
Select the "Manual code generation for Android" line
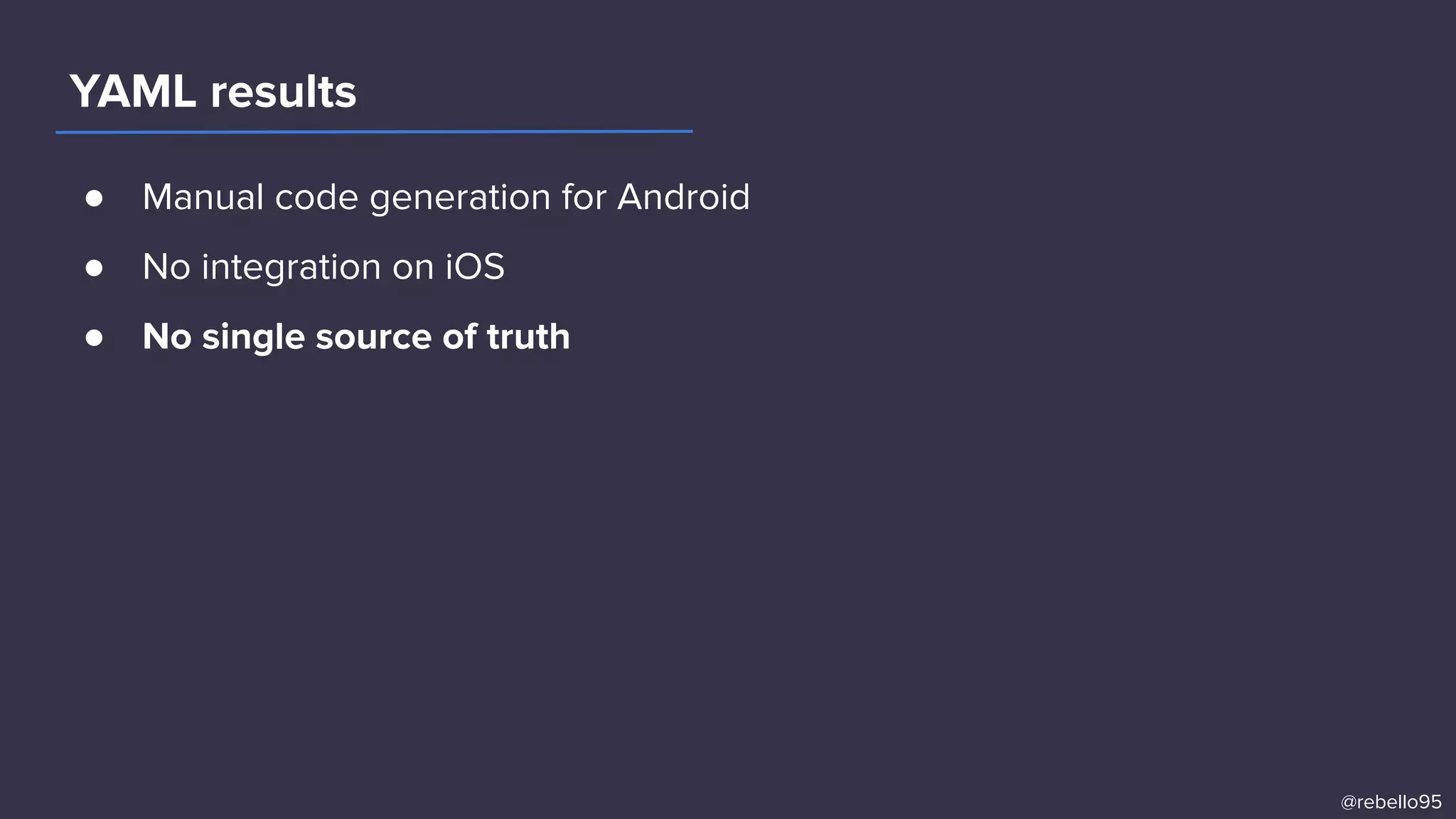(x=446, y=198)
